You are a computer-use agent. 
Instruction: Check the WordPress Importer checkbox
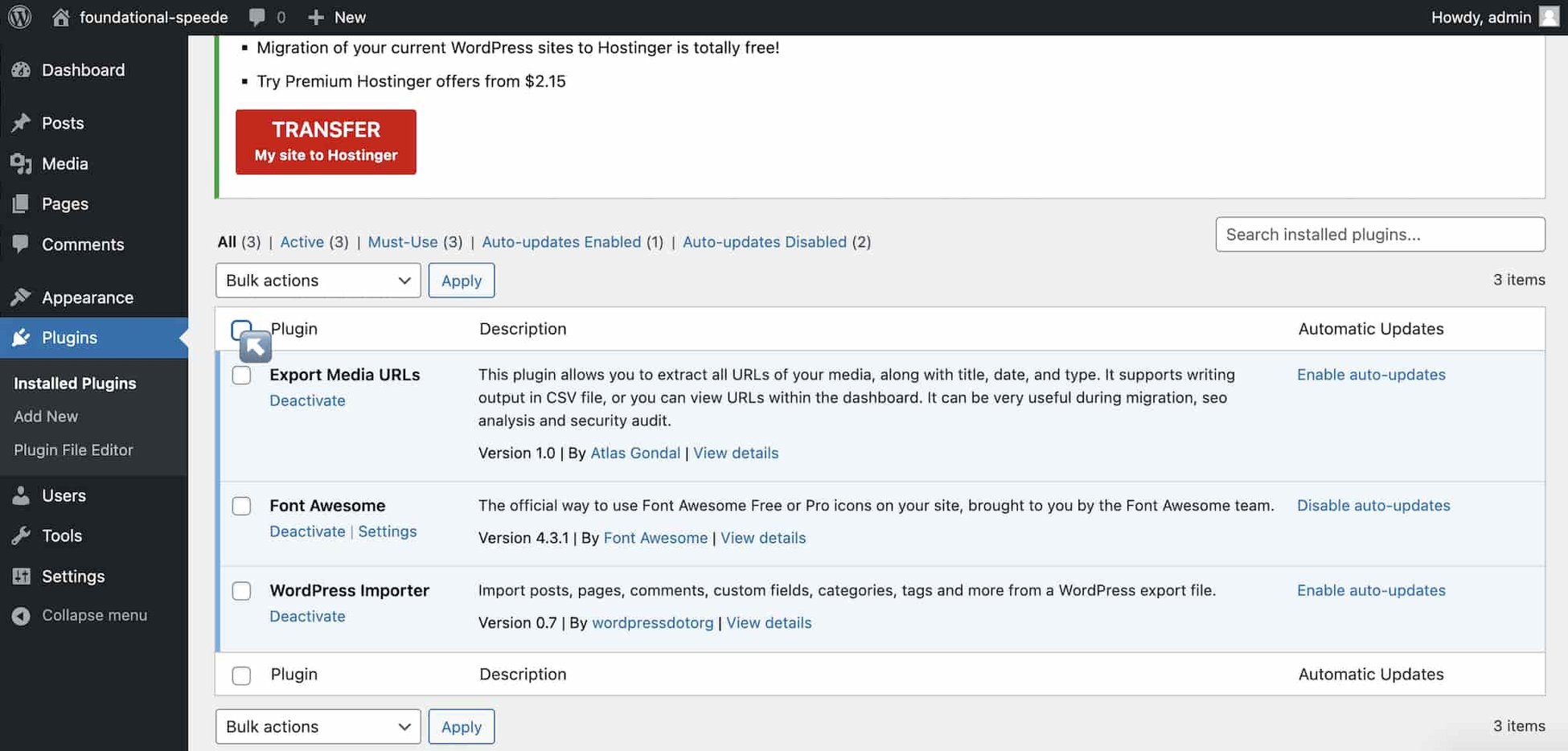coord(241,590)
